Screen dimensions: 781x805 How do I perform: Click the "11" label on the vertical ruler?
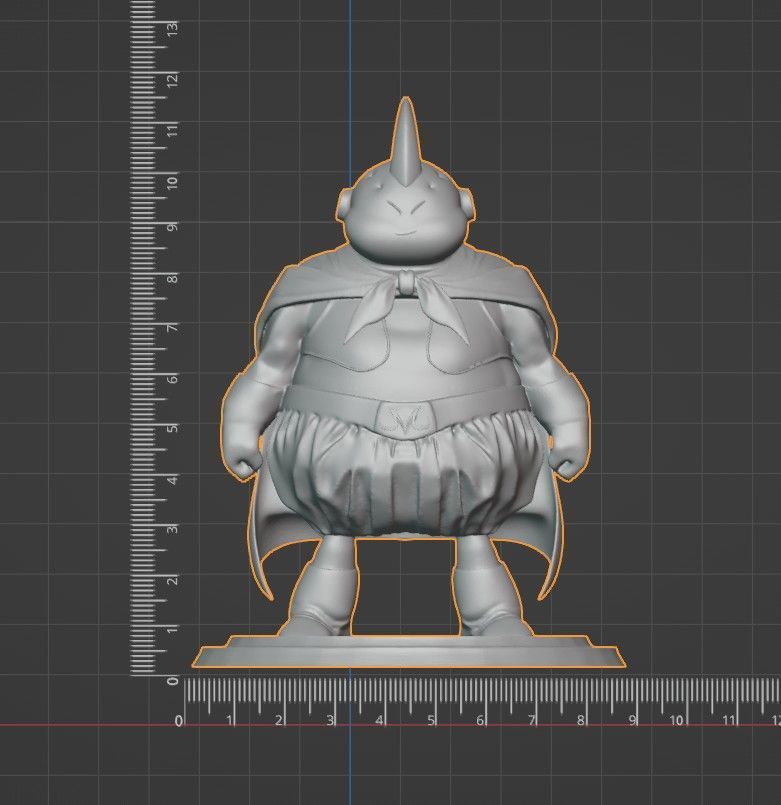coord(173,129)
